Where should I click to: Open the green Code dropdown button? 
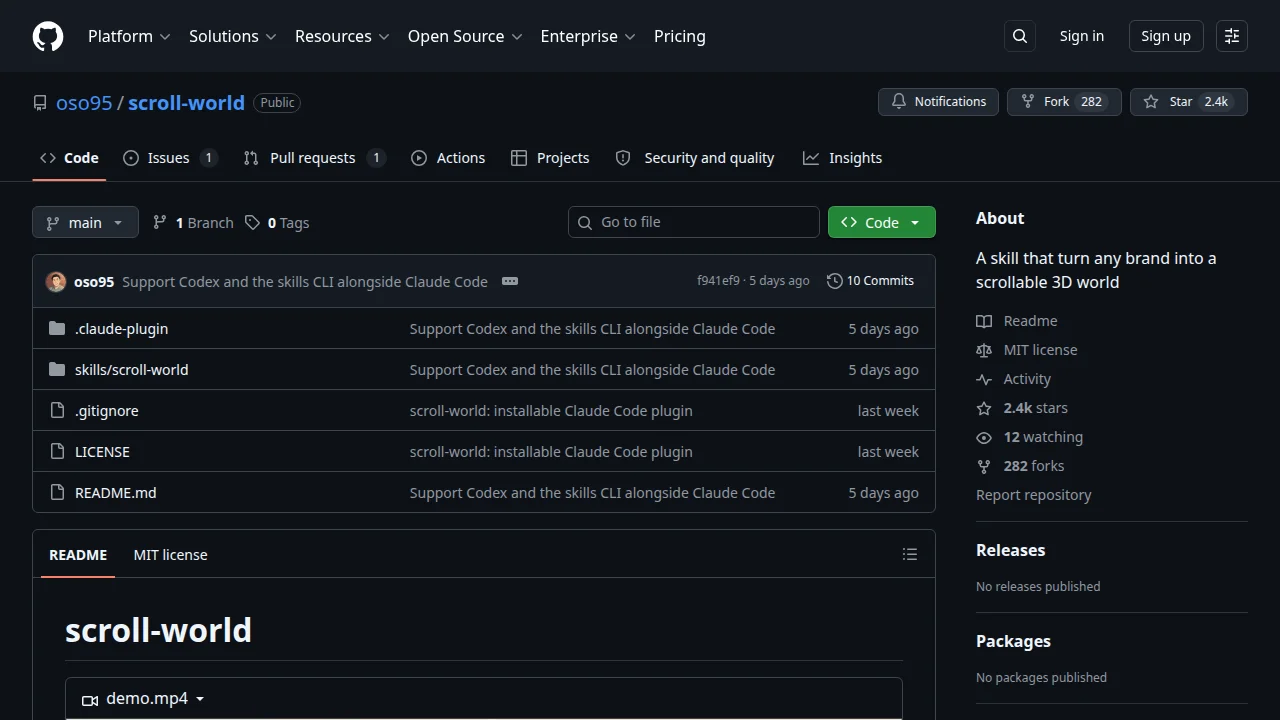tap(882, 222)
